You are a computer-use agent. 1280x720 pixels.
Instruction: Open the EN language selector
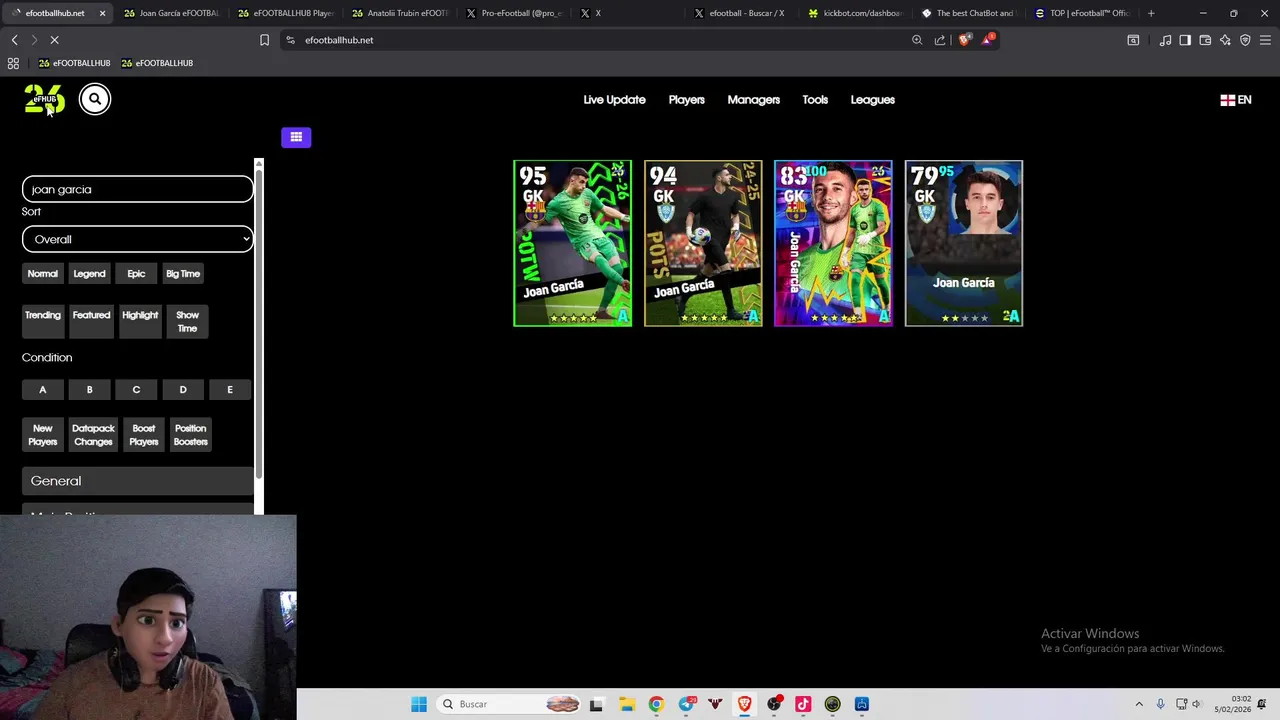tap(1236, 100)
